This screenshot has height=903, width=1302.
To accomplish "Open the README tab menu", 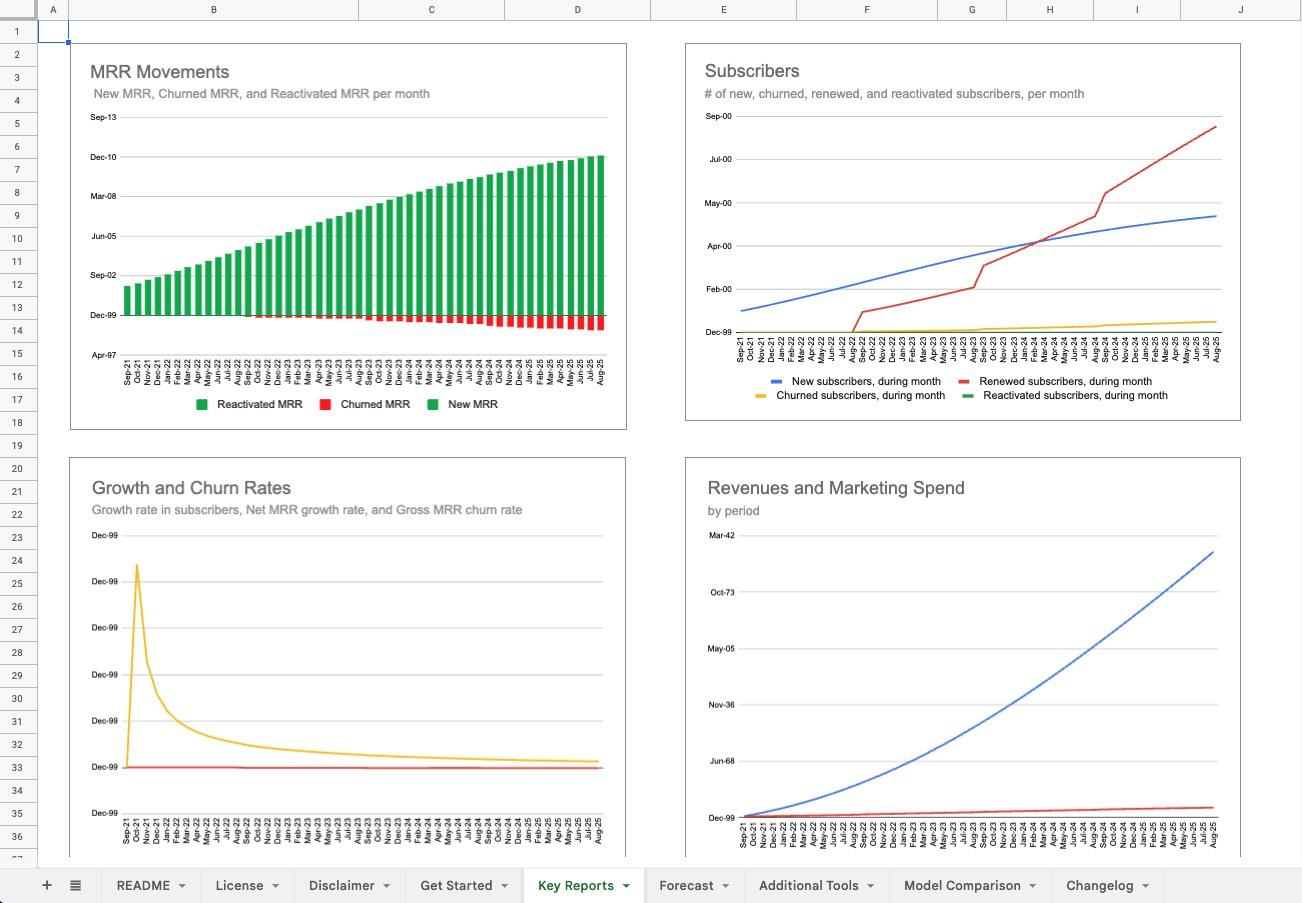I will pos(181,885).
